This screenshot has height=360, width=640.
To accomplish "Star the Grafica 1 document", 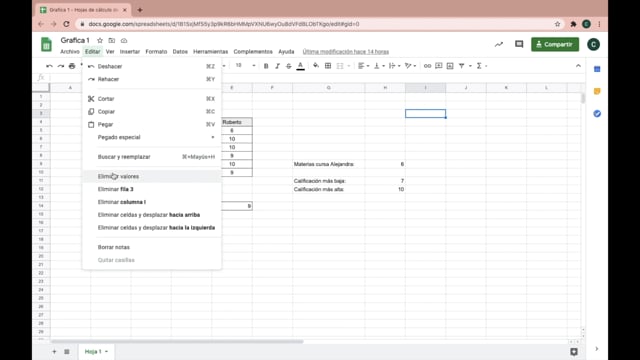I will point(100,40).
